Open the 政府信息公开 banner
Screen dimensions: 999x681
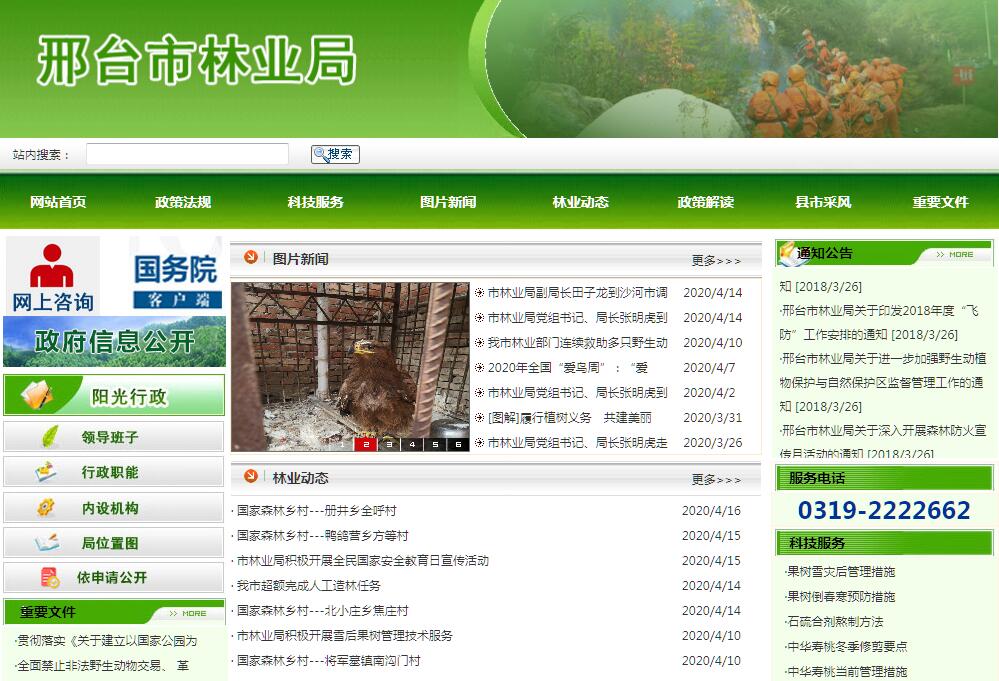115,342
